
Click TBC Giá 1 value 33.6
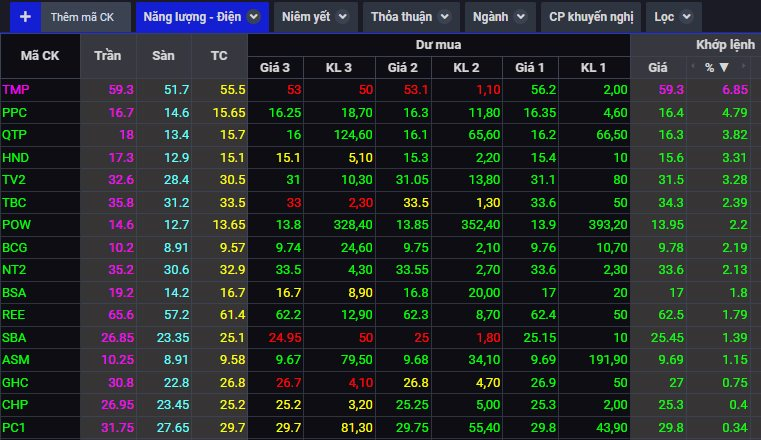click(543, 203)
